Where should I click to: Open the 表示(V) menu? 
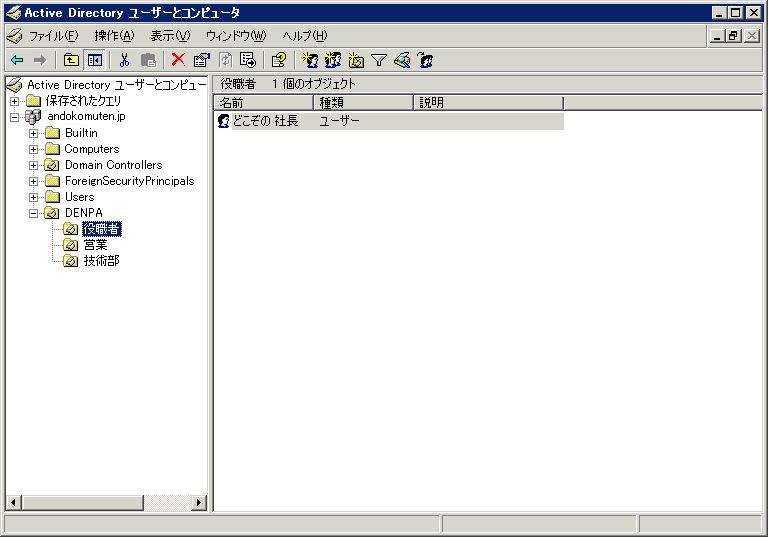170,36
